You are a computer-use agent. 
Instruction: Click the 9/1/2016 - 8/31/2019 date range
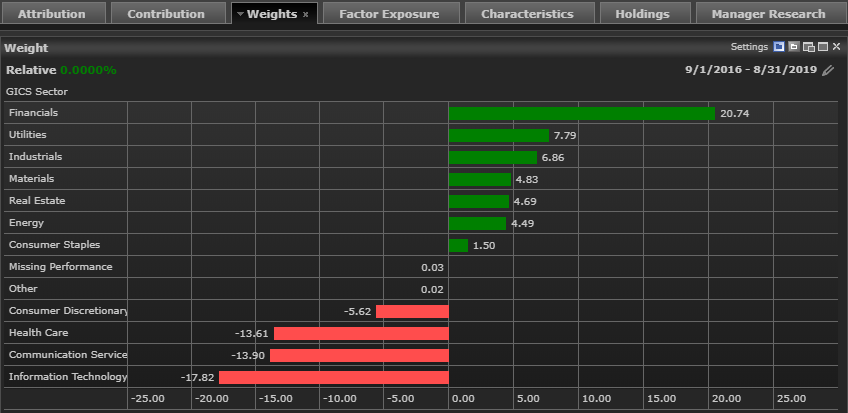pos(750,71)
